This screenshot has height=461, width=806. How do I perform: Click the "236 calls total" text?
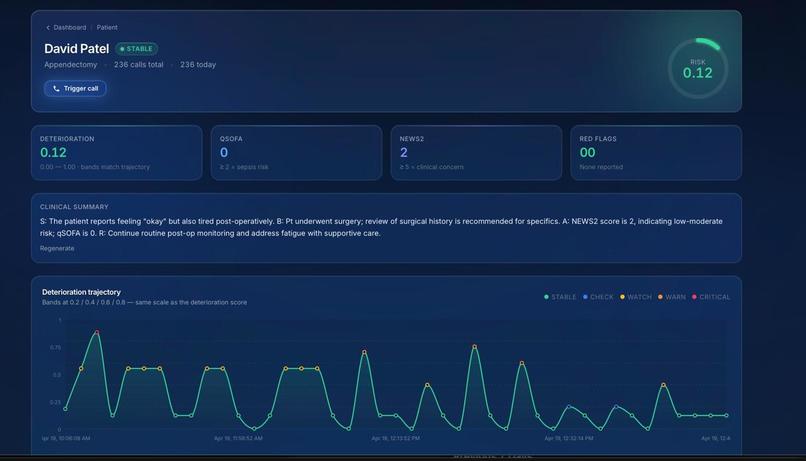click(x=138, y=65)
